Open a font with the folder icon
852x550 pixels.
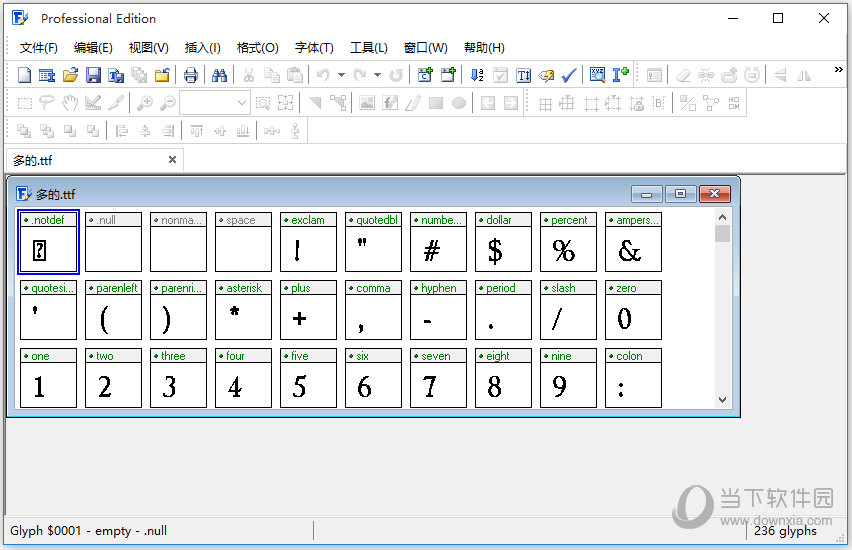(70, 75)
